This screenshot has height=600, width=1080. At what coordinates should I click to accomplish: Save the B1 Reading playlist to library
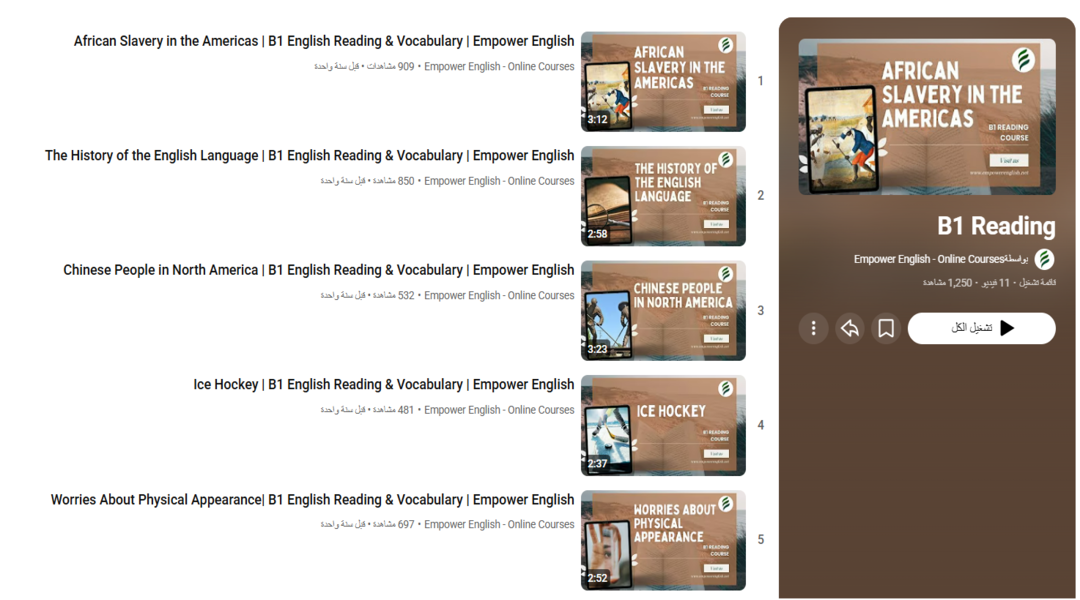pyautogui.click(x=886, y=328)
